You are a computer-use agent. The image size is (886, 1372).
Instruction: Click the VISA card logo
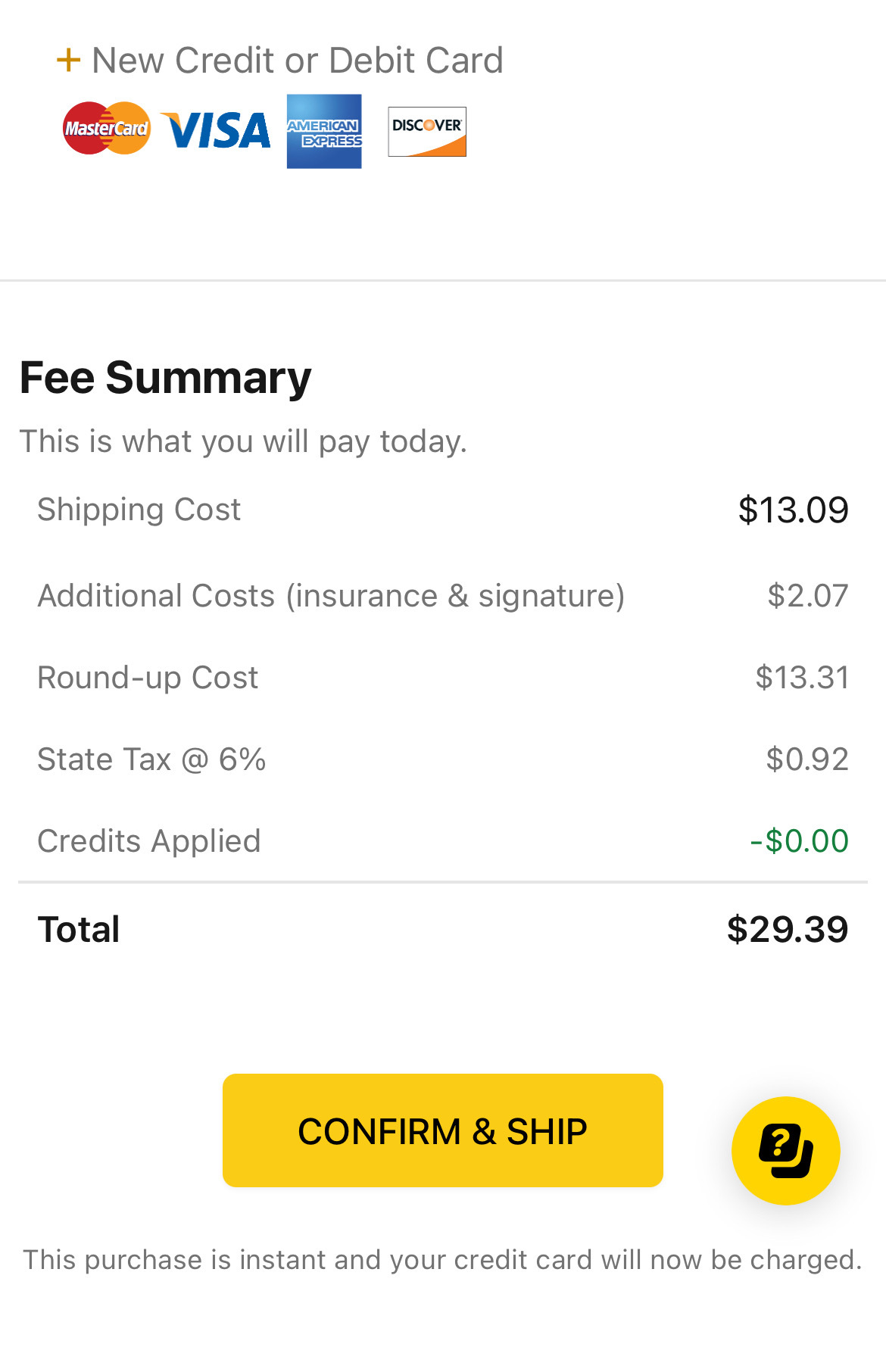click(216, 130)
